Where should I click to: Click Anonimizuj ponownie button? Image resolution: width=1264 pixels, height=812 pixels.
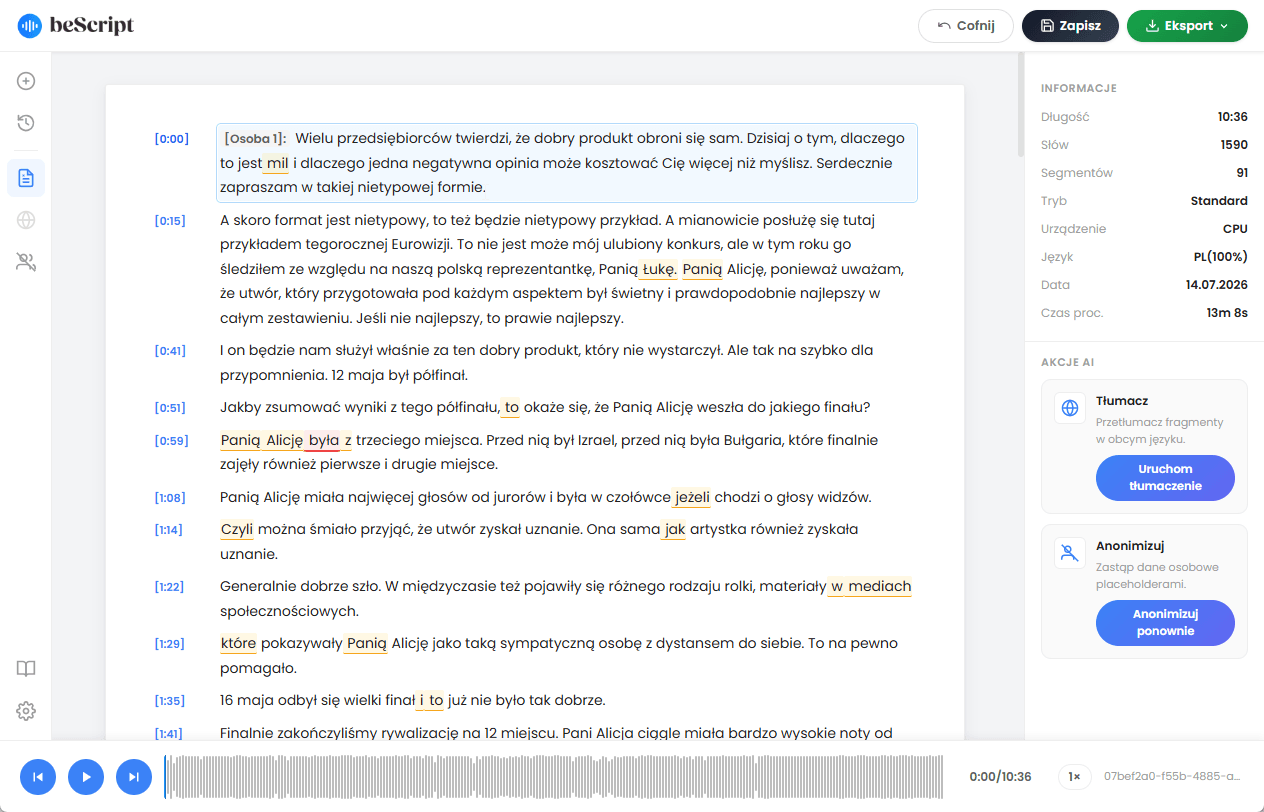click(x=1165, y=623)
